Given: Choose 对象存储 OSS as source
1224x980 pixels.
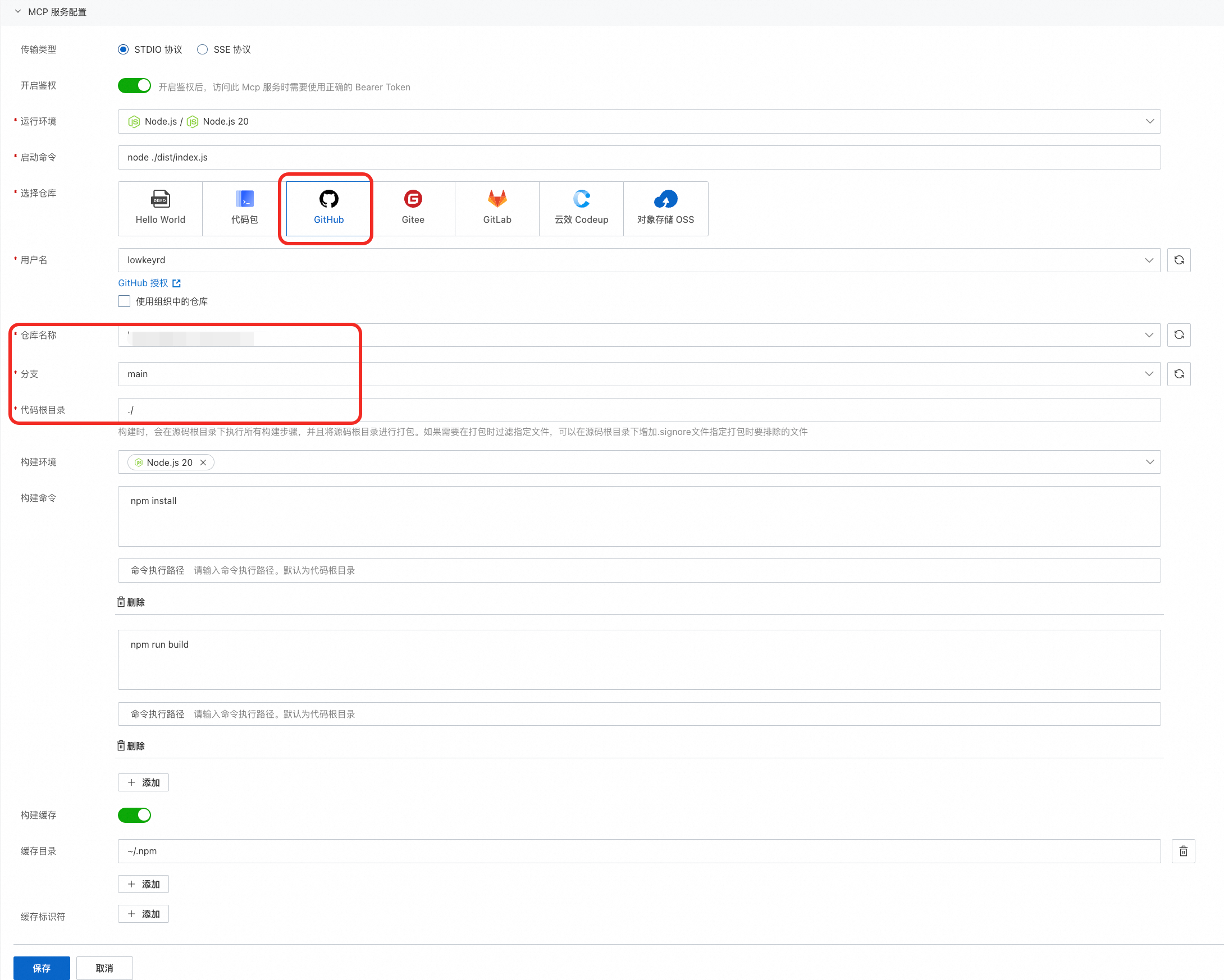Looking at the screenshot, I should tap(665, 208).
